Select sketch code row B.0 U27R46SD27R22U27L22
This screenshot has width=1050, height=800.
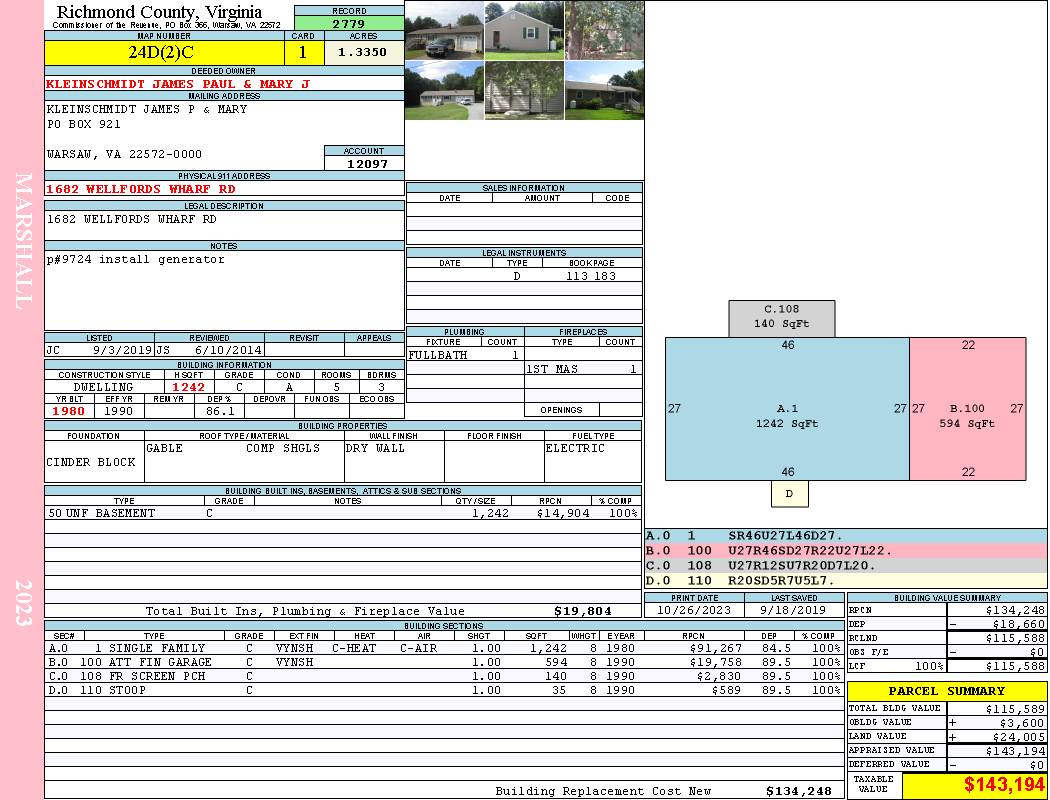click(x=846, y=550)
